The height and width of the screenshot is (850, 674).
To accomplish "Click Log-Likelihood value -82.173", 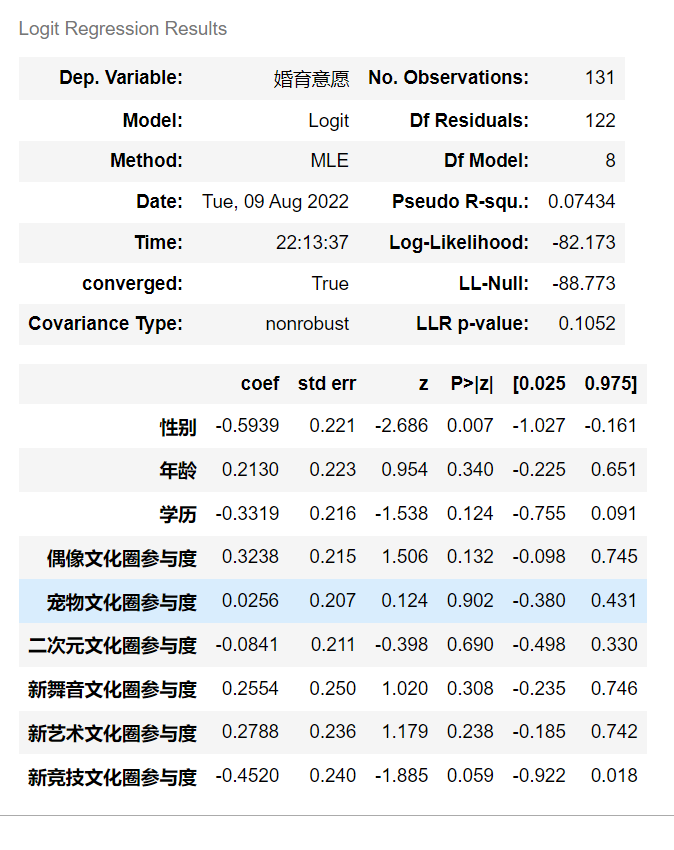I will coord(584,242).
